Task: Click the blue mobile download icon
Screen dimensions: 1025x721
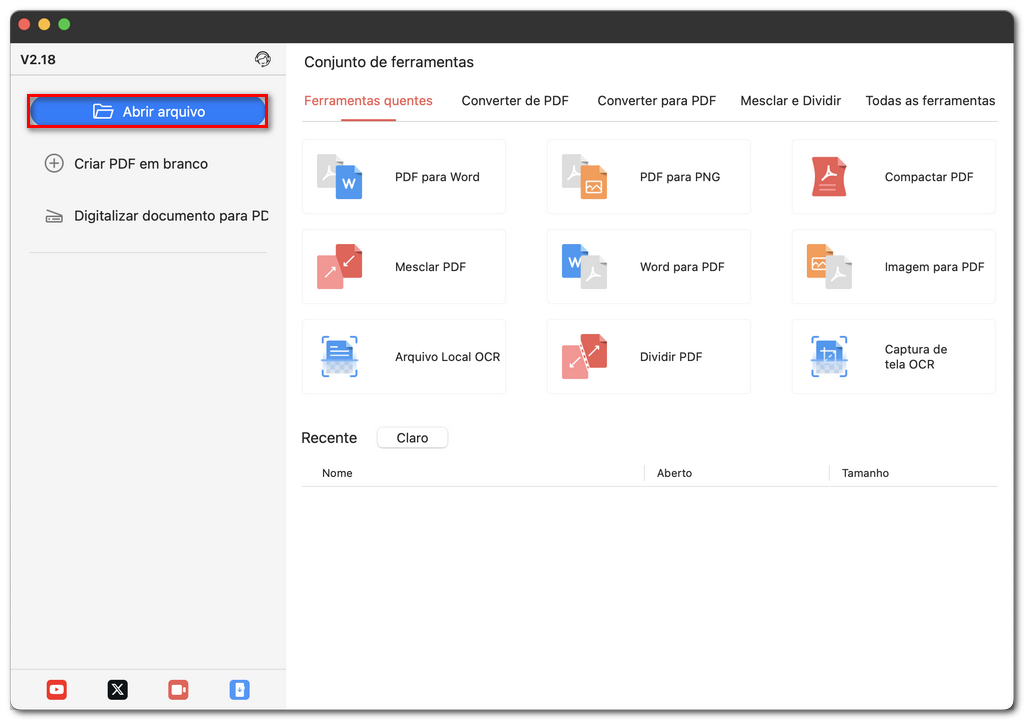Action: [239, 689]
